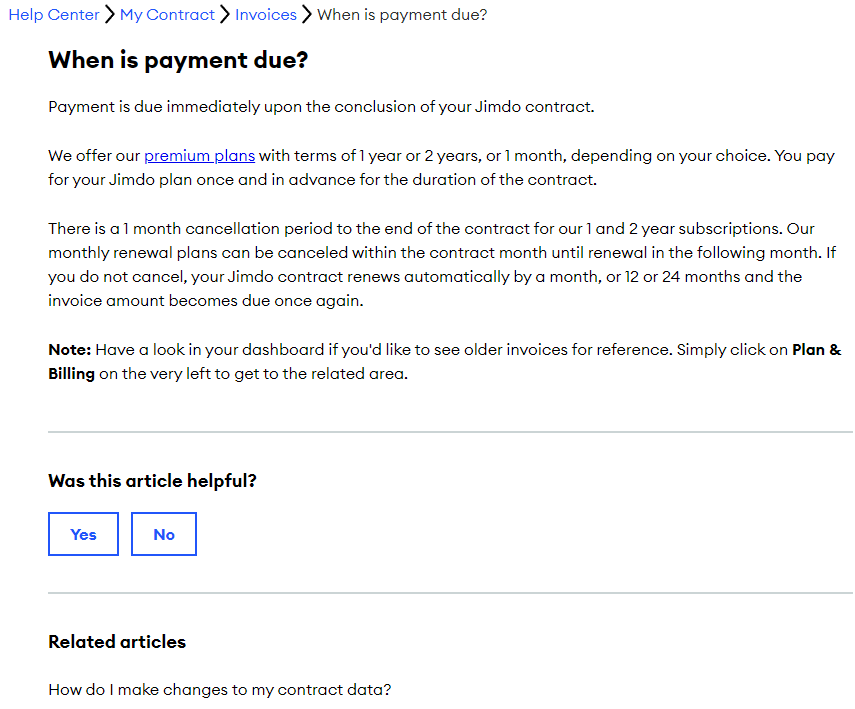Click the first paragraph about Jimdo contract

321,107
